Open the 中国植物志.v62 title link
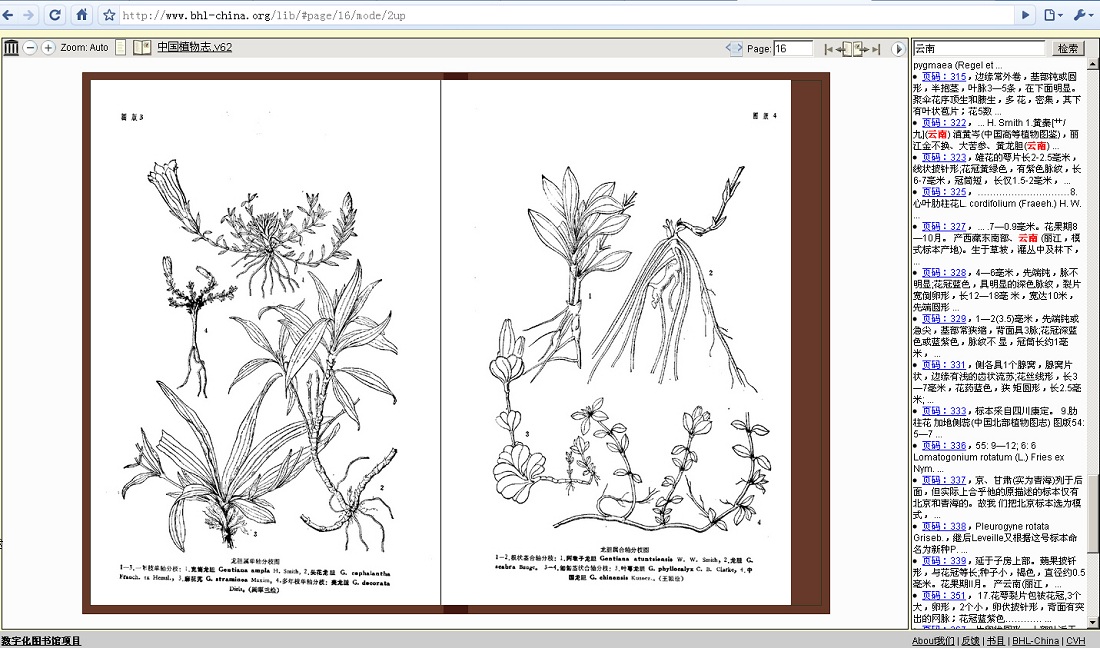This screenshot has height=648, width=1100. pyautogui.click(x=194, y=47)
